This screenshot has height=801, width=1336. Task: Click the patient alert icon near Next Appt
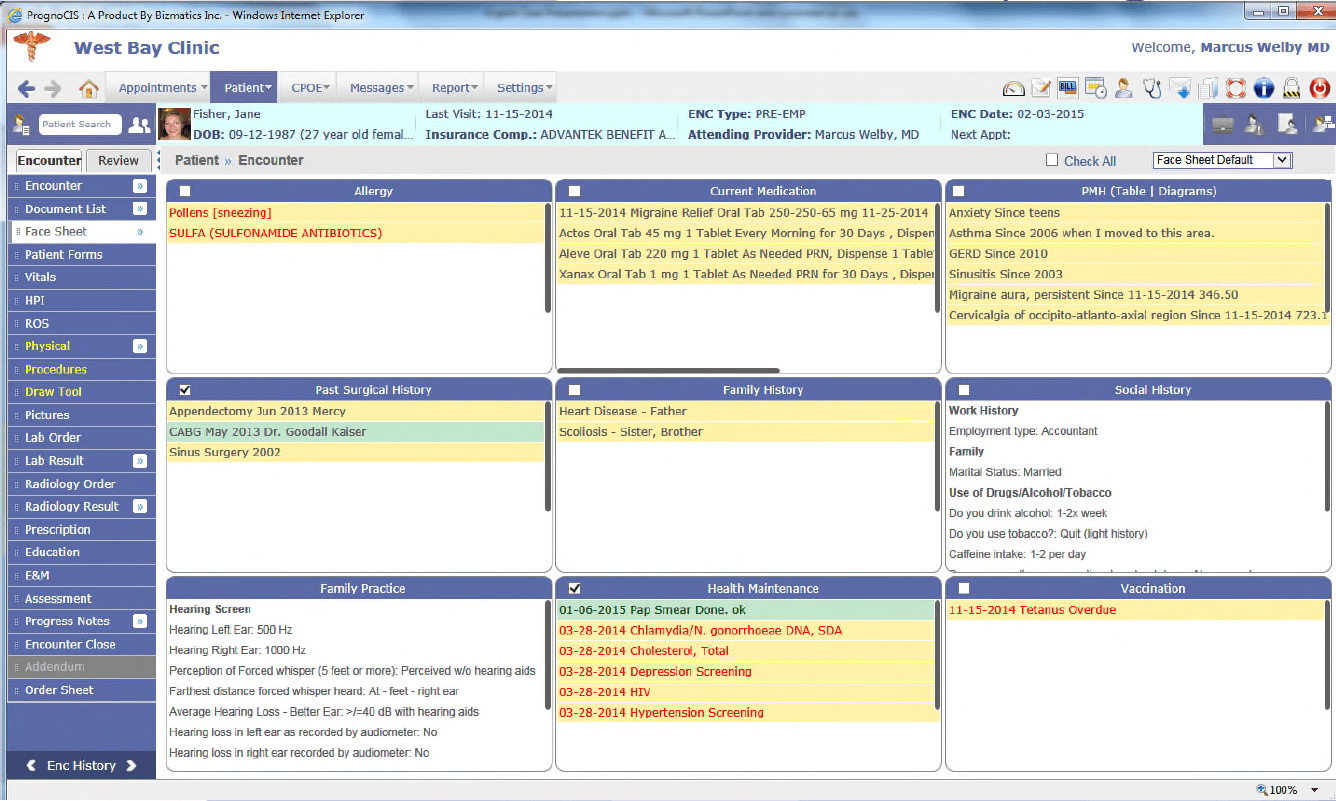point(1254,124)
